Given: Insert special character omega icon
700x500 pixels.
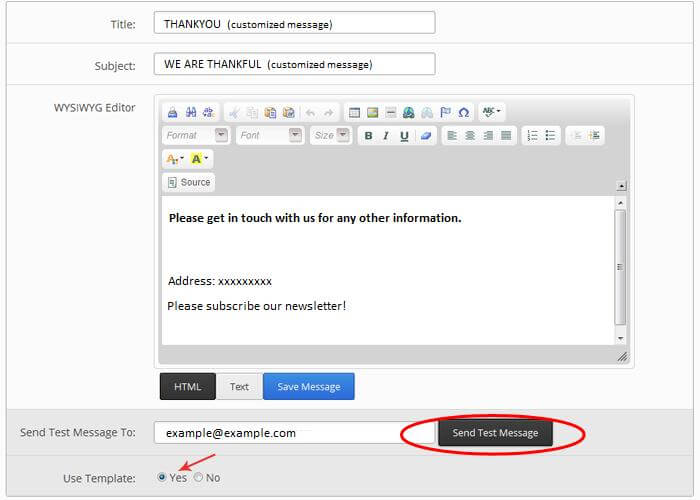Looking at the screenshot, I should pyautogui.click(x=464, y=113).
